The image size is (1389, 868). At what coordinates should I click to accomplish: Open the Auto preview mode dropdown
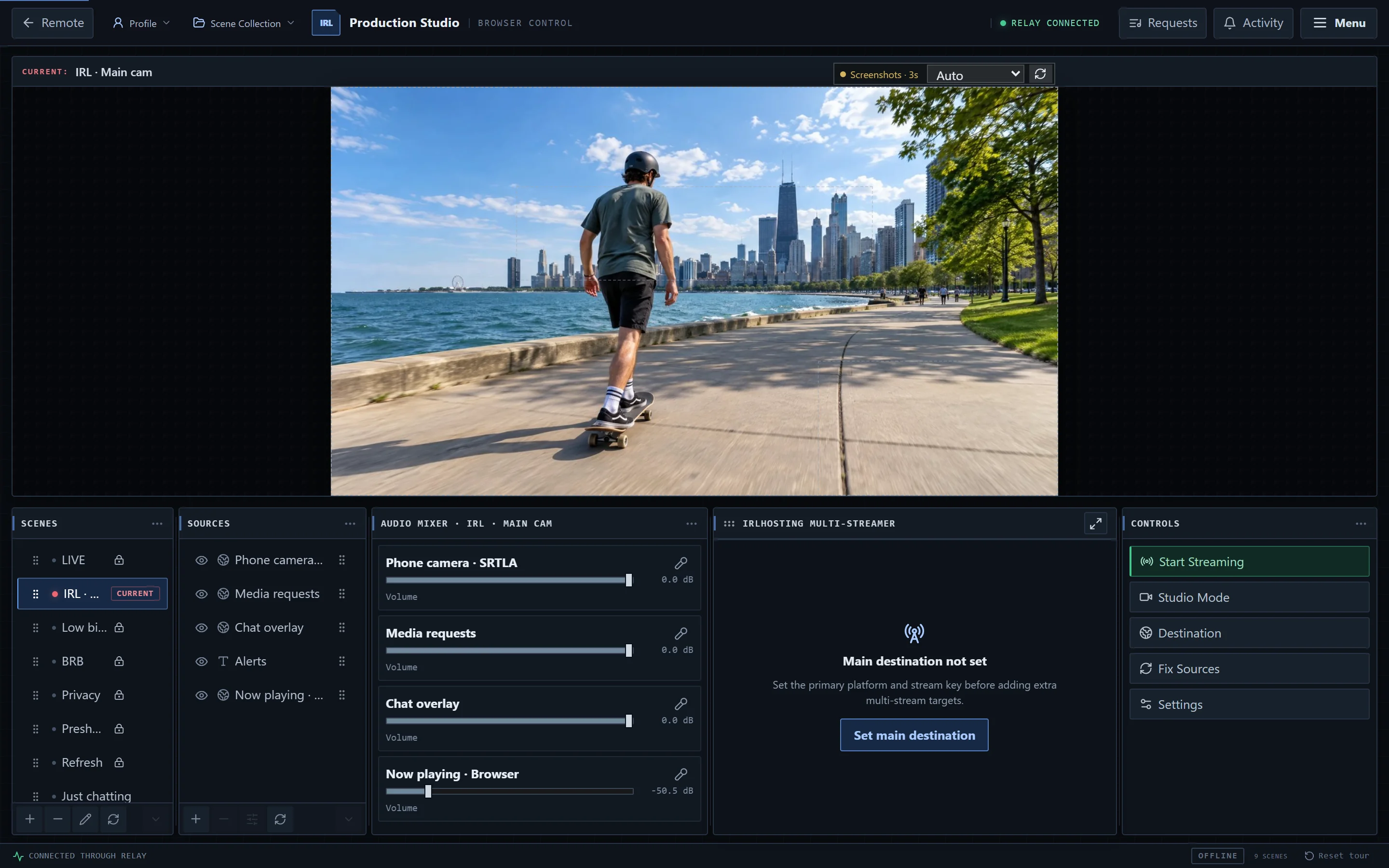click(x=976, y=75)
